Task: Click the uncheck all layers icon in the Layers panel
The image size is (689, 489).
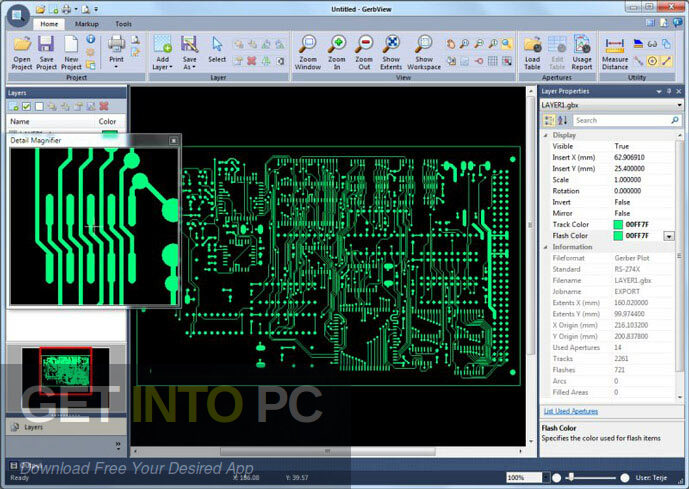Action: click(40, 106)
